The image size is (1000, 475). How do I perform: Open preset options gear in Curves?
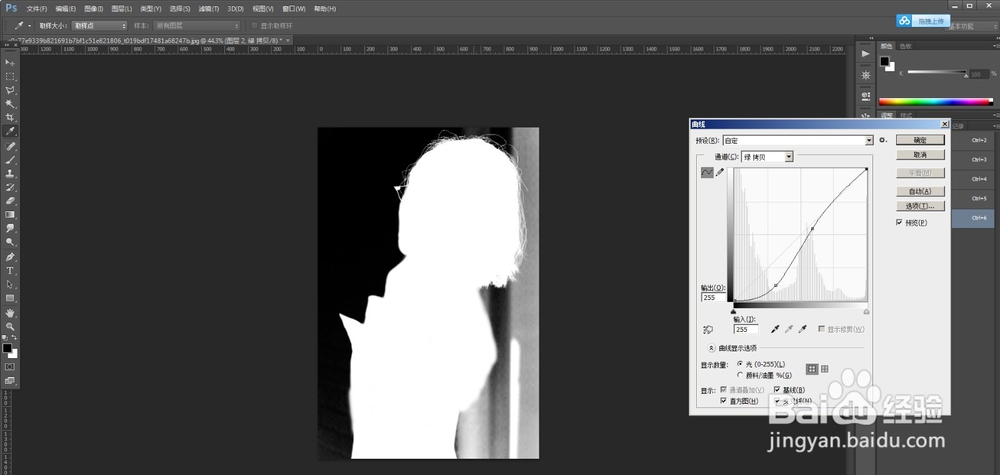tap(883, 140)
